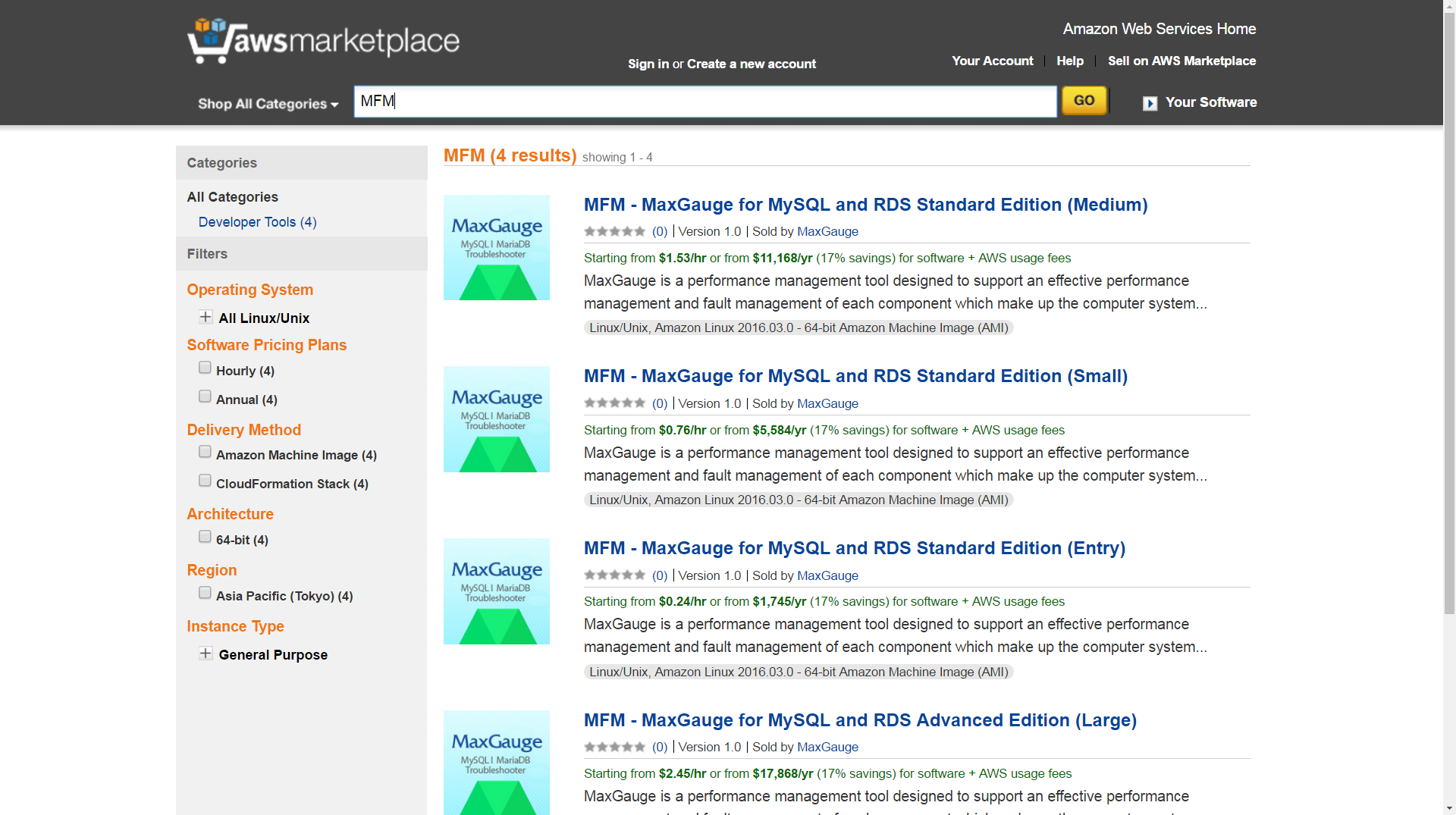Screen dimensions: 1456x815
Task: Click MaxGauge seller link on Medium edition
Action: point(827,232)
